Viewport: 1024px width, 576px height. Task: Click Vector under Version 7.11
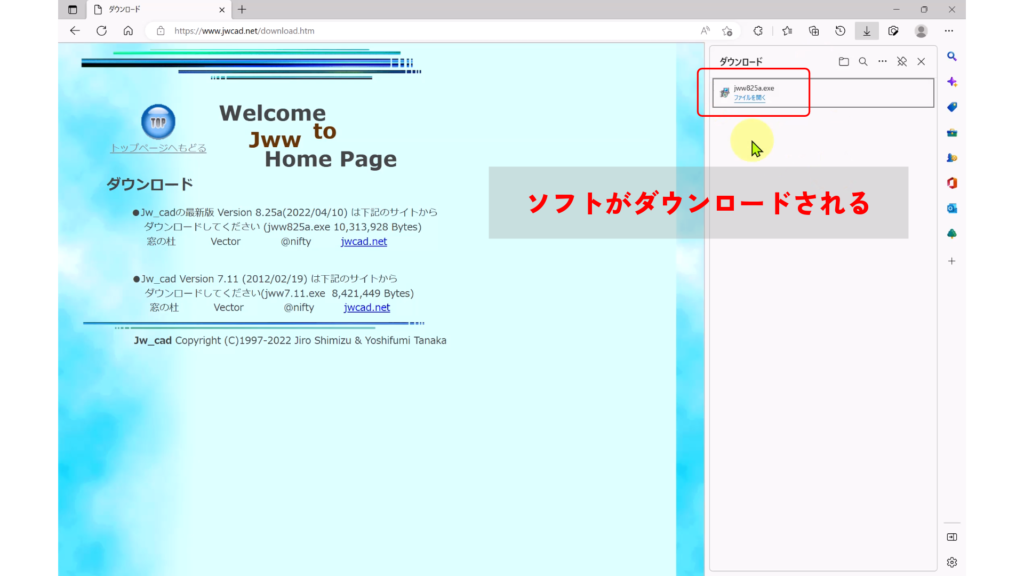point(229,308)
